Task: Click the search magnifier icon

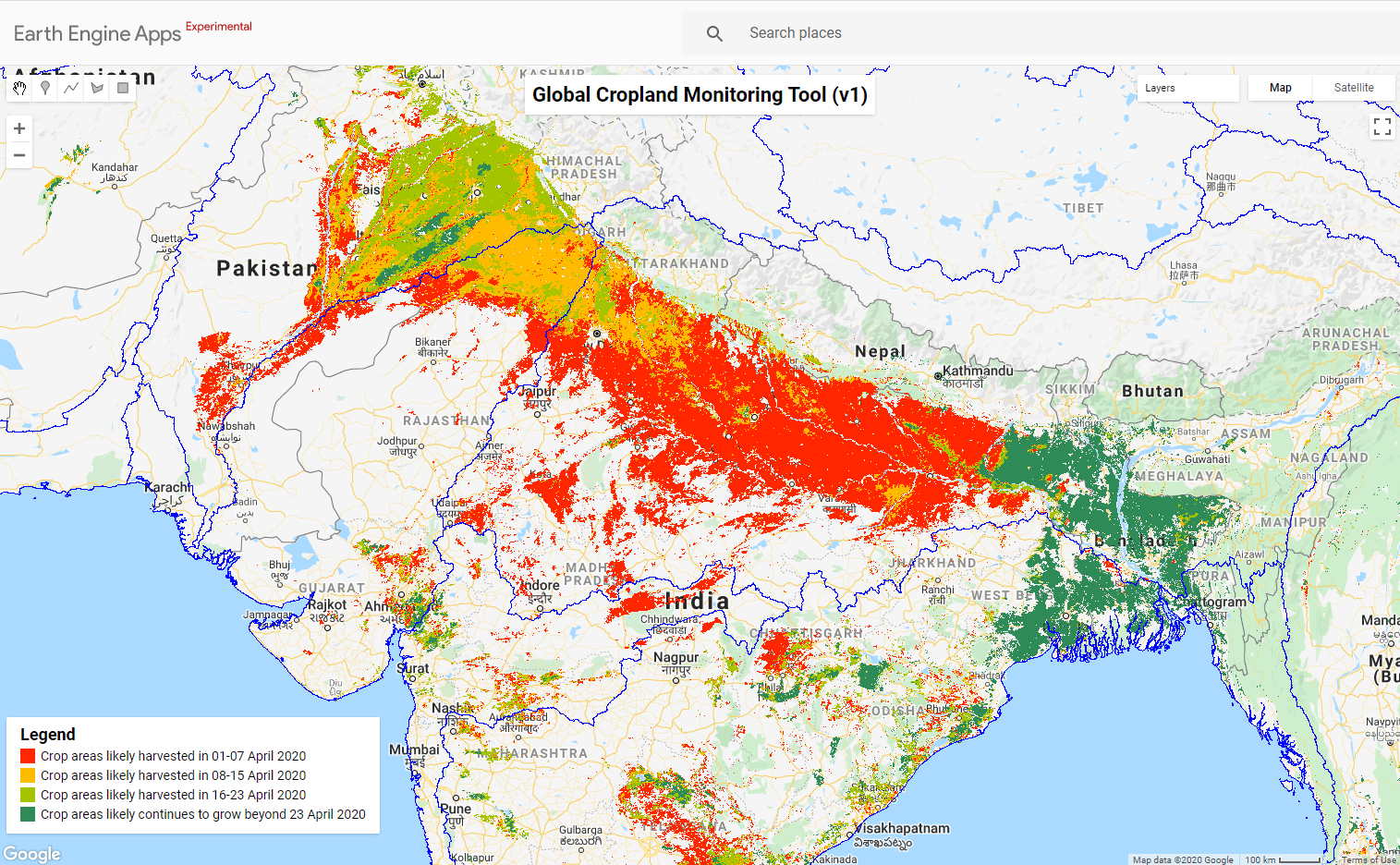Action: pyautogui.click(x=714, y=32)
